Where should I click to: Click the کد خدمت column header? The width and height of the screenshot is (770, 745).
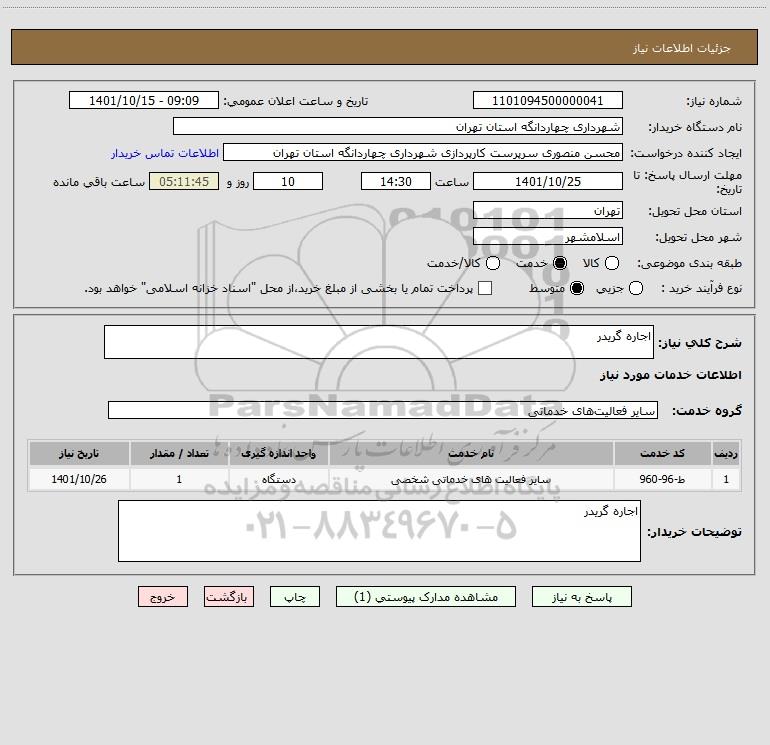tap(662, 453)
